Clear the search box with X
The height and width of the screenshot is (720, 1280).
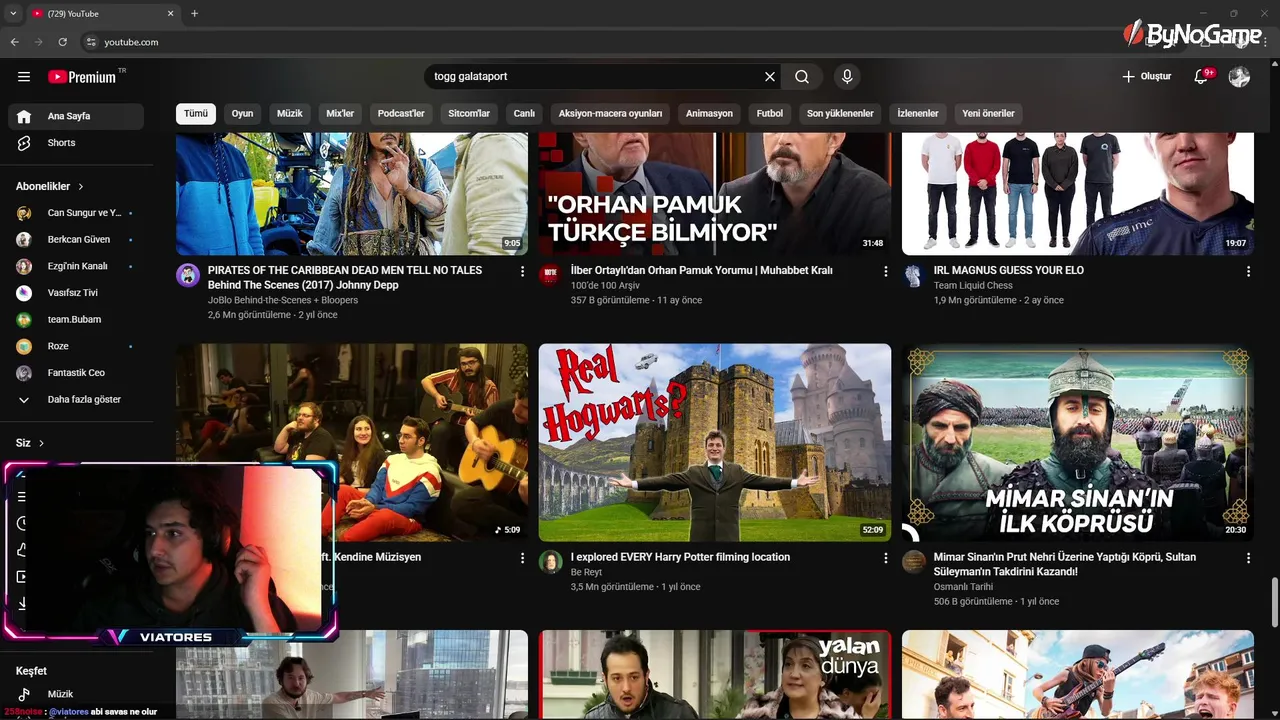tap(770, 77)
